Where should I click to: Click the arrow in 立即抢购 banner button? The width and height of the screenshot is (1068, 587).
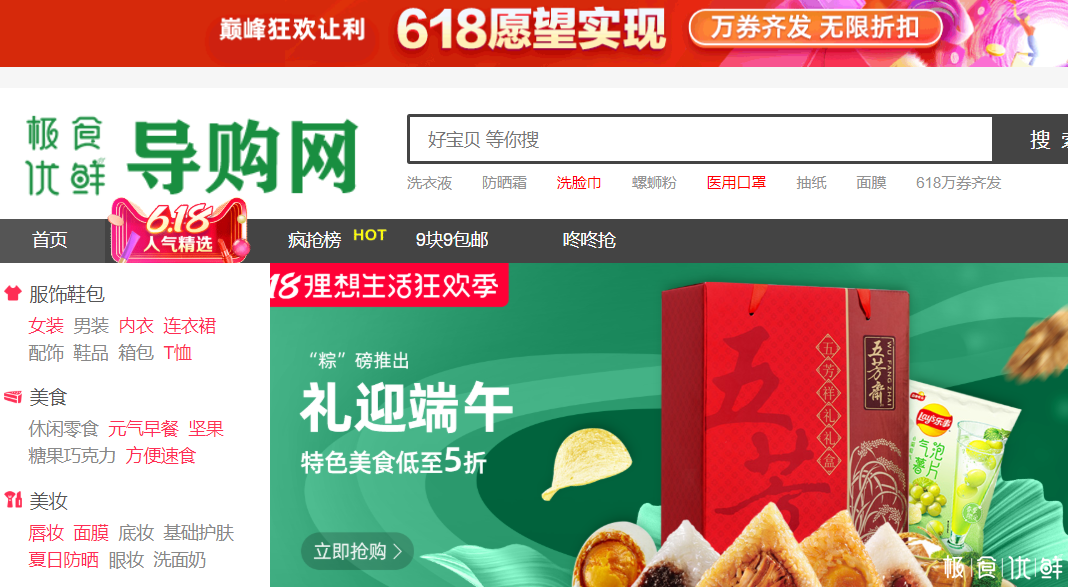[398, 551]
